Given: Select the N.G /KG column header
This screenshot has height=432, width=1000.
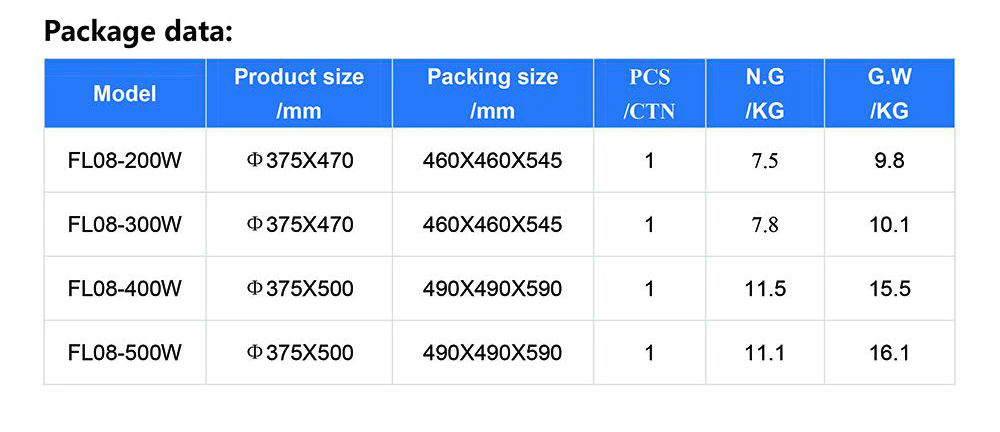Looking at the screenshot, I should click(765, 94).
